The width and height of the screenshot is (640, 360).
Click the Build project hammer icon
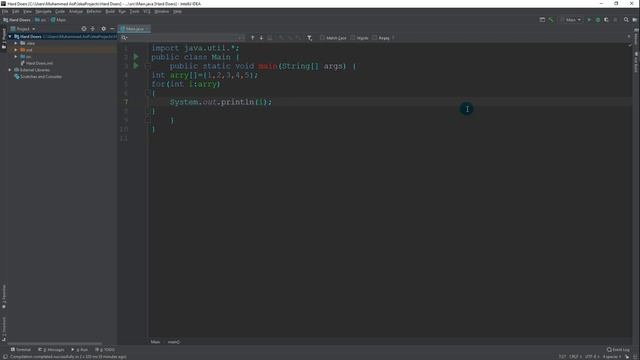click(551, 20)
